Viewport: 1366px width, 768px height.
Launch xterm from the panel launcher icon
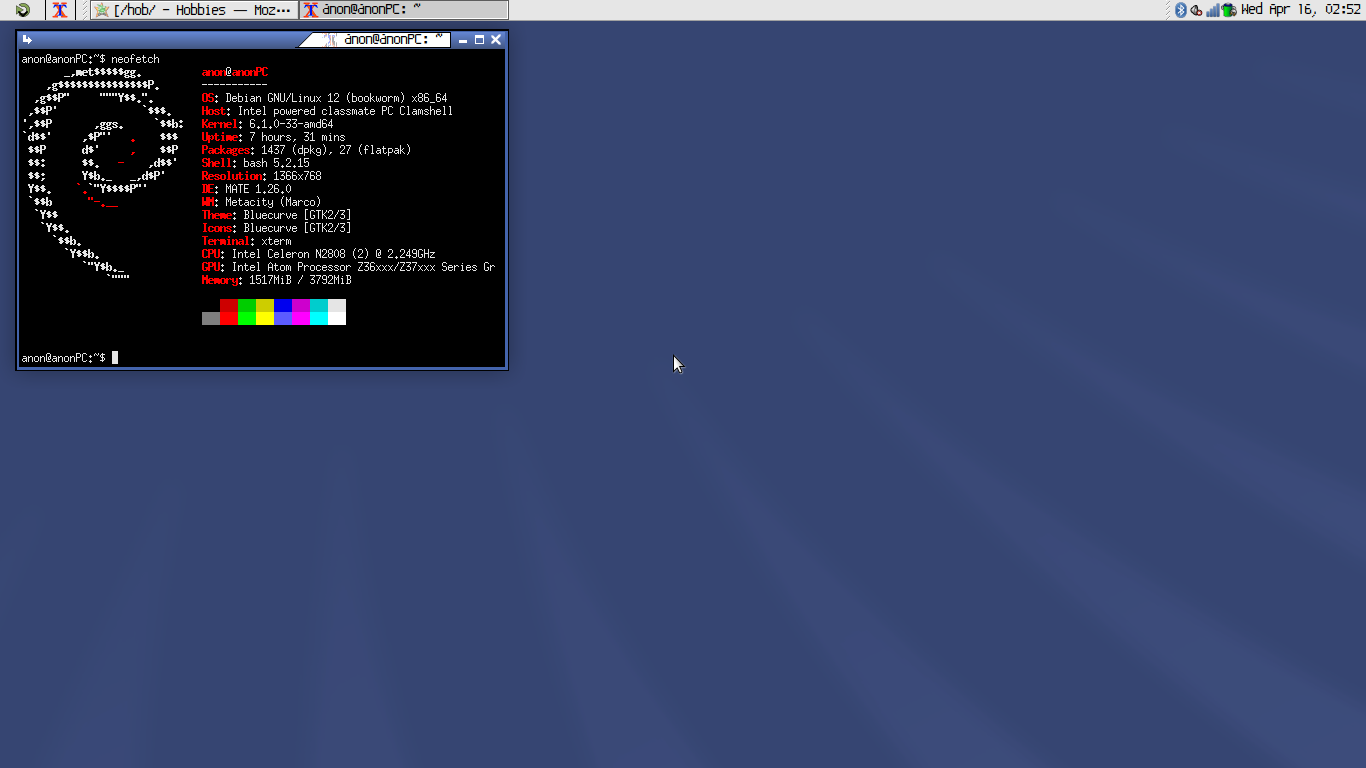click(x=61, y=10)
